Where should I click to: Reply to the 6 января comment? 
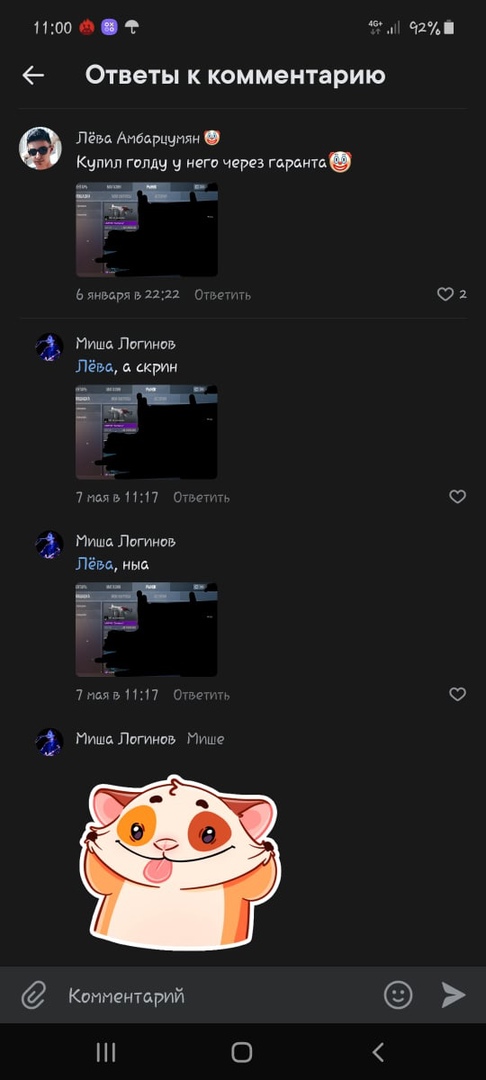tap(222, 295)
